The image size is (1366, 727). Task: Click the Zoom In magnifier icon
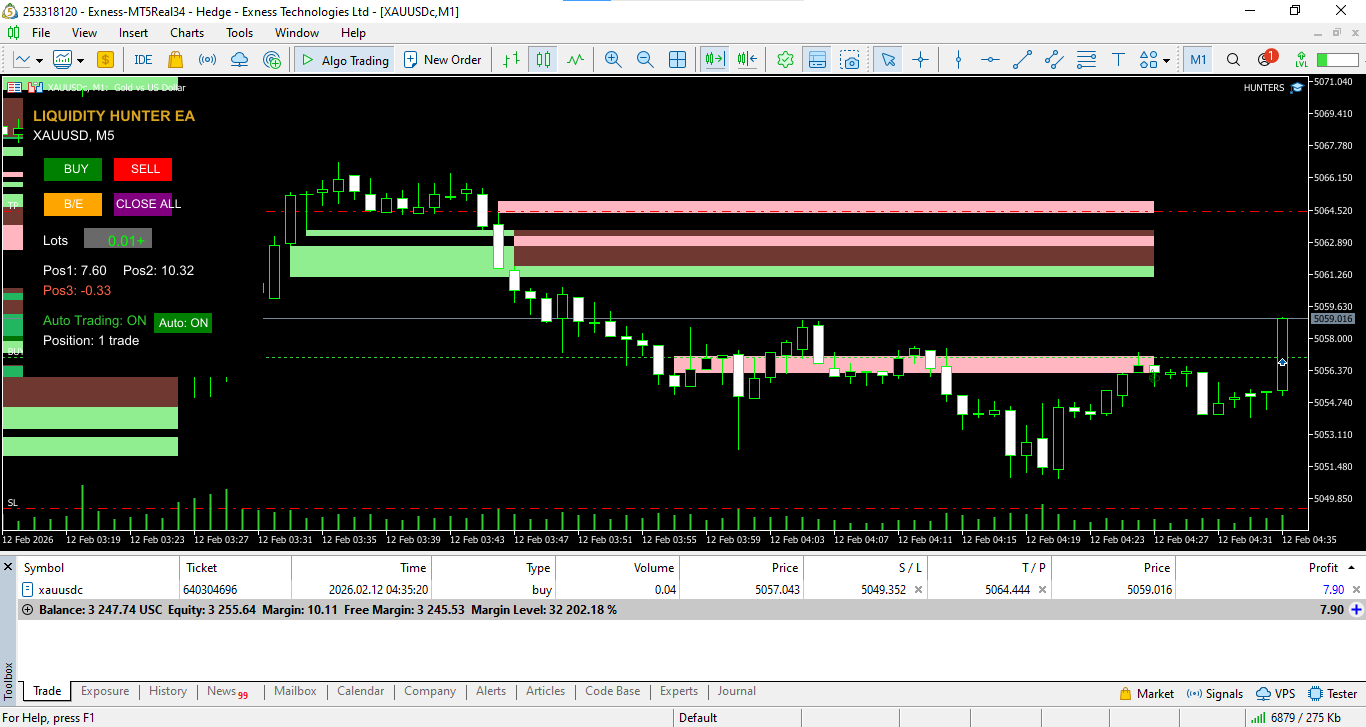pos(612,60)
